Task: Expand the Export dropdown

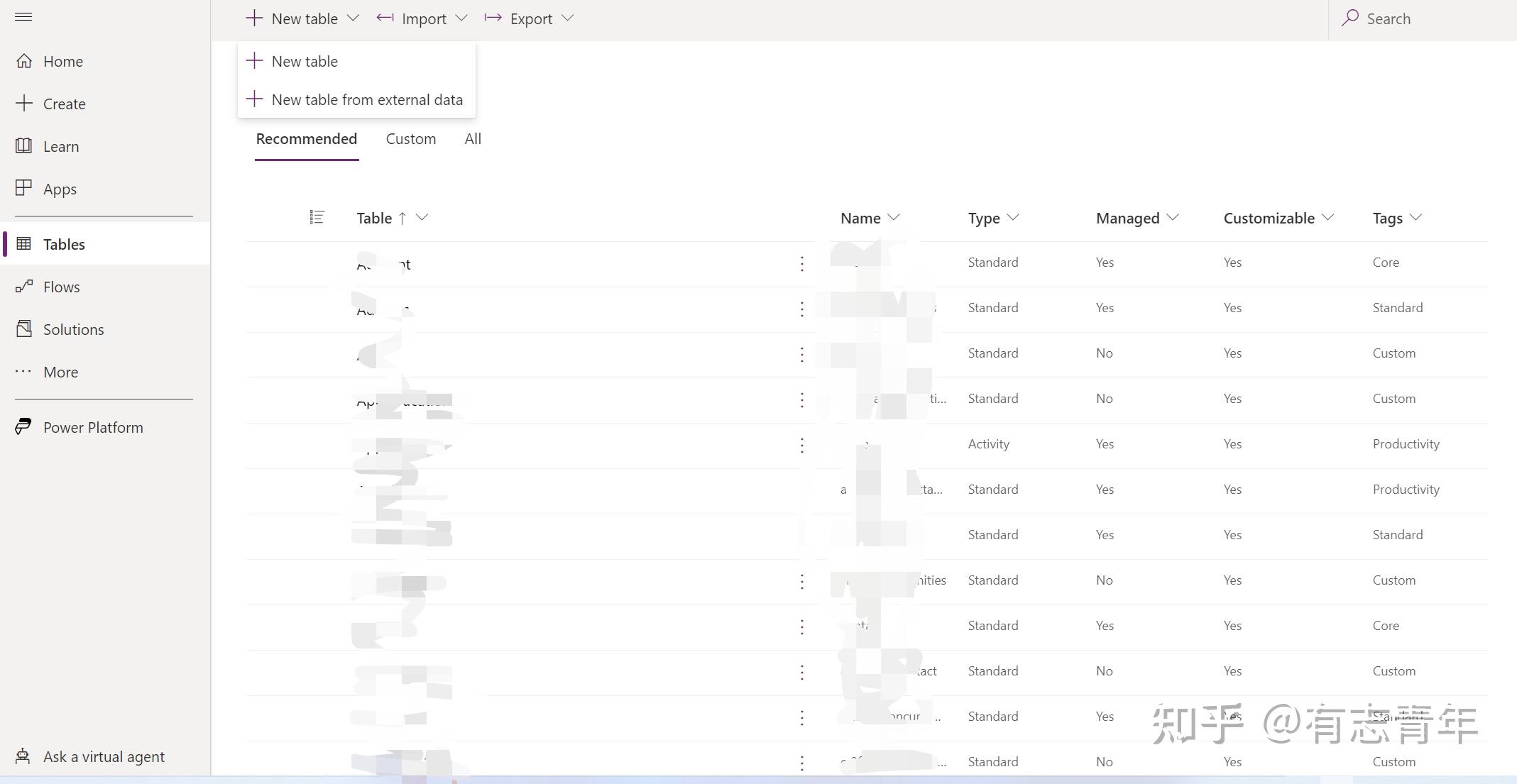Action: 567,18
